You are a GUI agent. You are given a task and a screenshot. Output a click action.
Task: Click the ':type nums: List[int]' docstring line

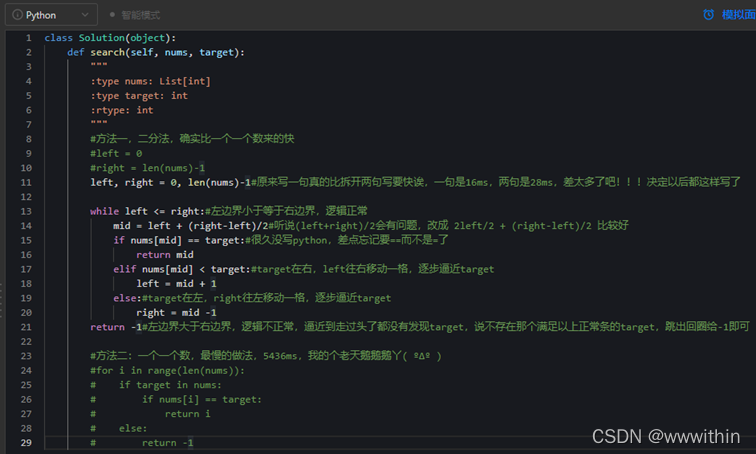click(x=150, y=81)
